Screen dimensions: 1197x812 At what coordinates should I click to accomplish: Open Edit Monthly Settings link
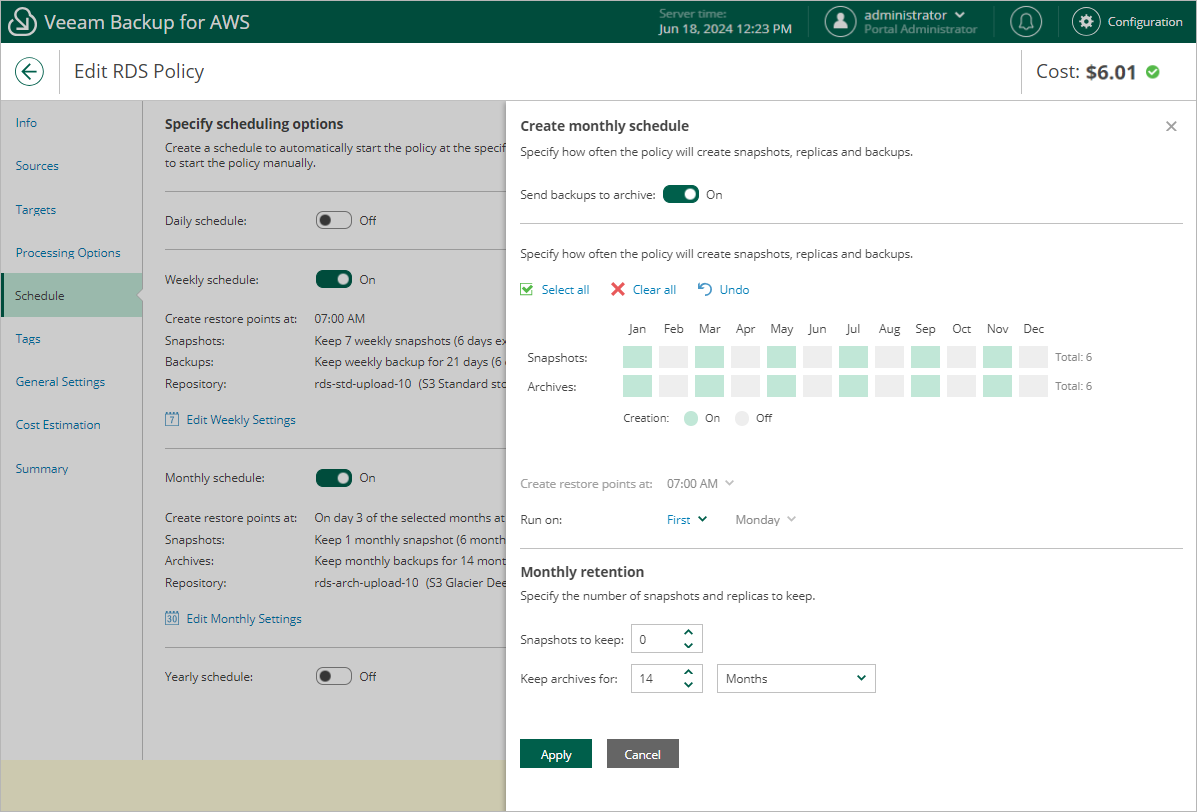[x=244, y=619]
